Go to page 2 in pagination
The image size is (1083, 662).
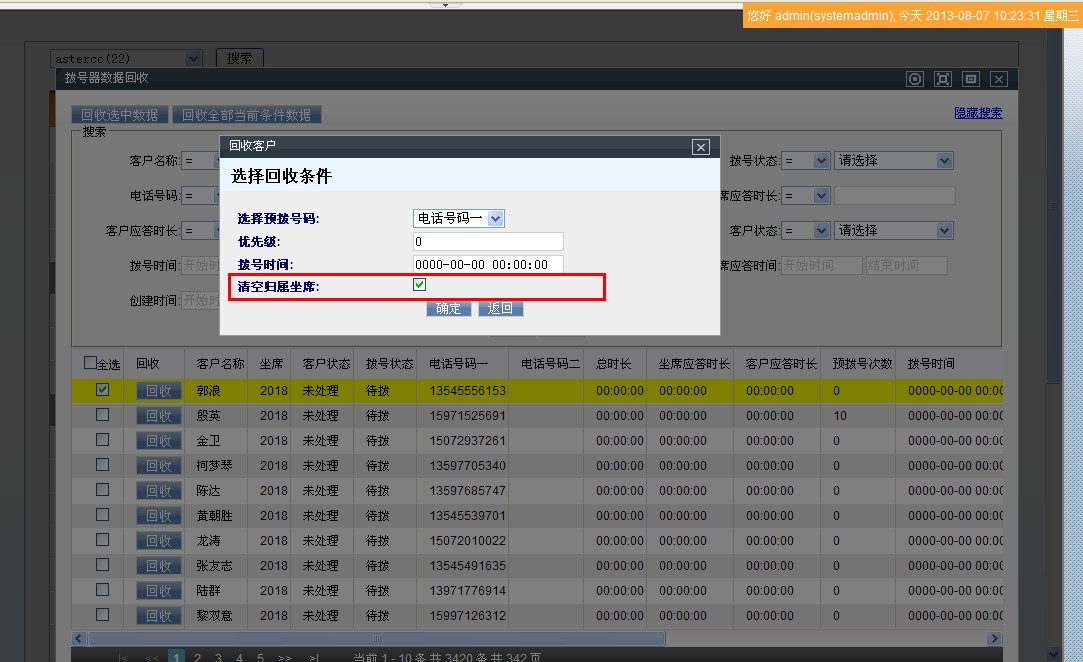pyautogui.click(x=197, y=657)
